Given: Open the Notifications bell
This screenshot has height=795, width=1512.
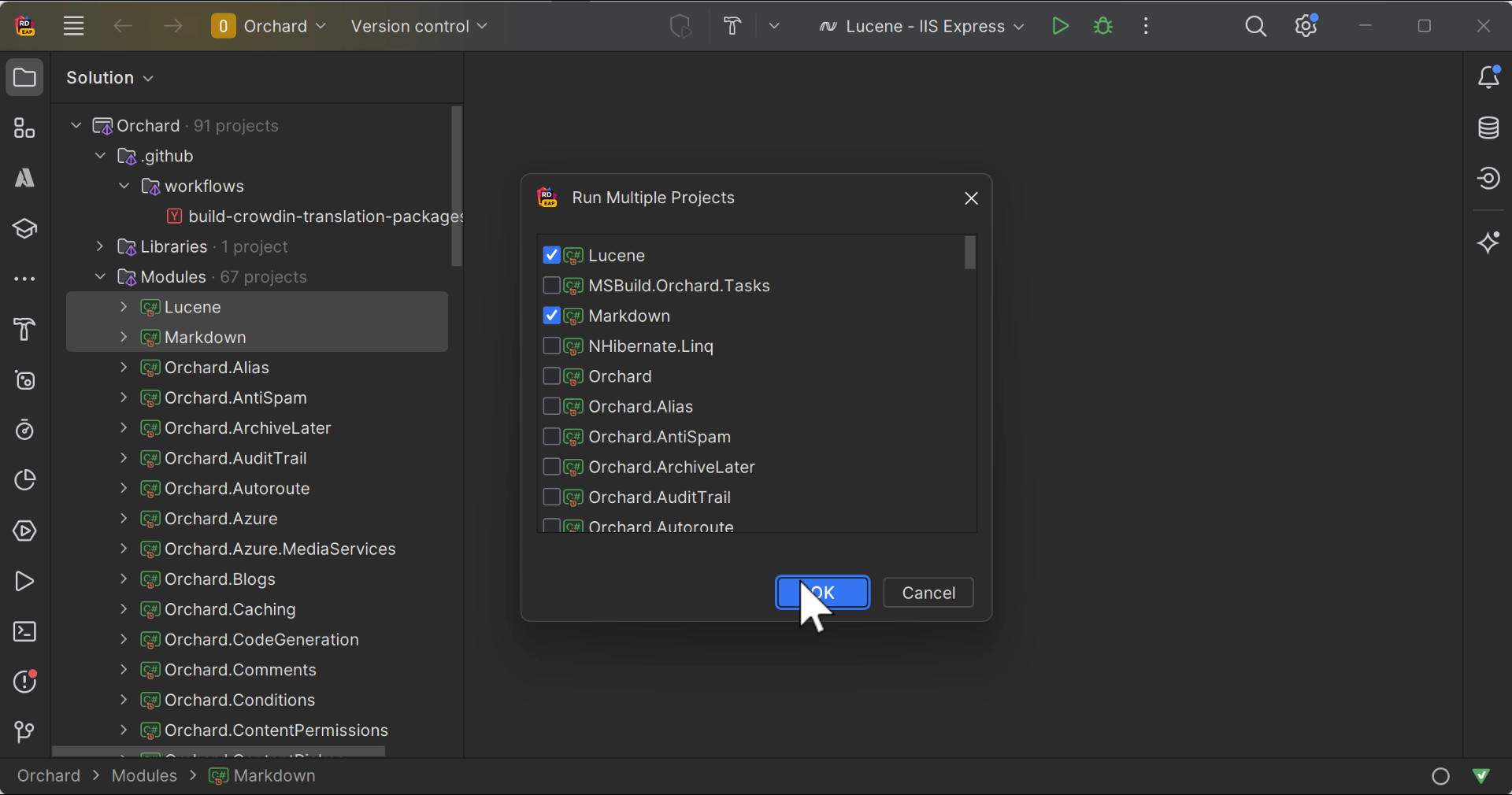Looking at the screenshot, I should [1489, 77].
